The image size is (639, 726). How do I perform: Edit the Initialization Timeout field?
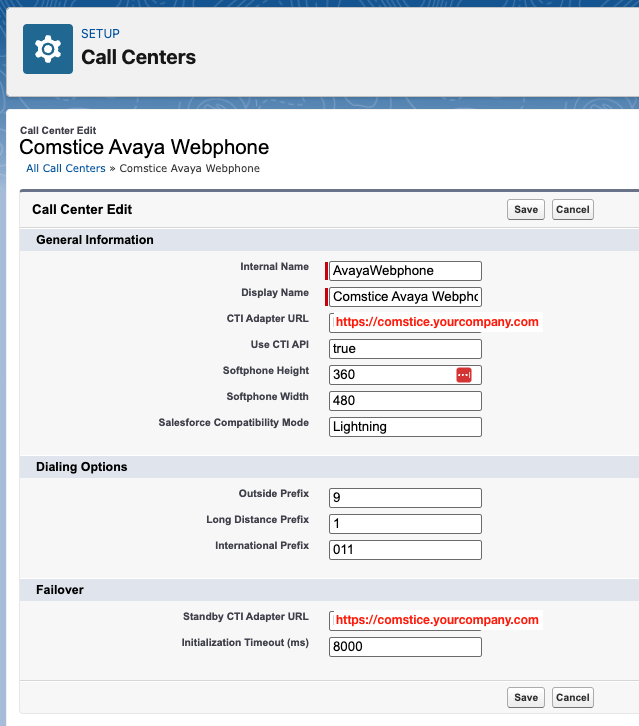[405, 647]
